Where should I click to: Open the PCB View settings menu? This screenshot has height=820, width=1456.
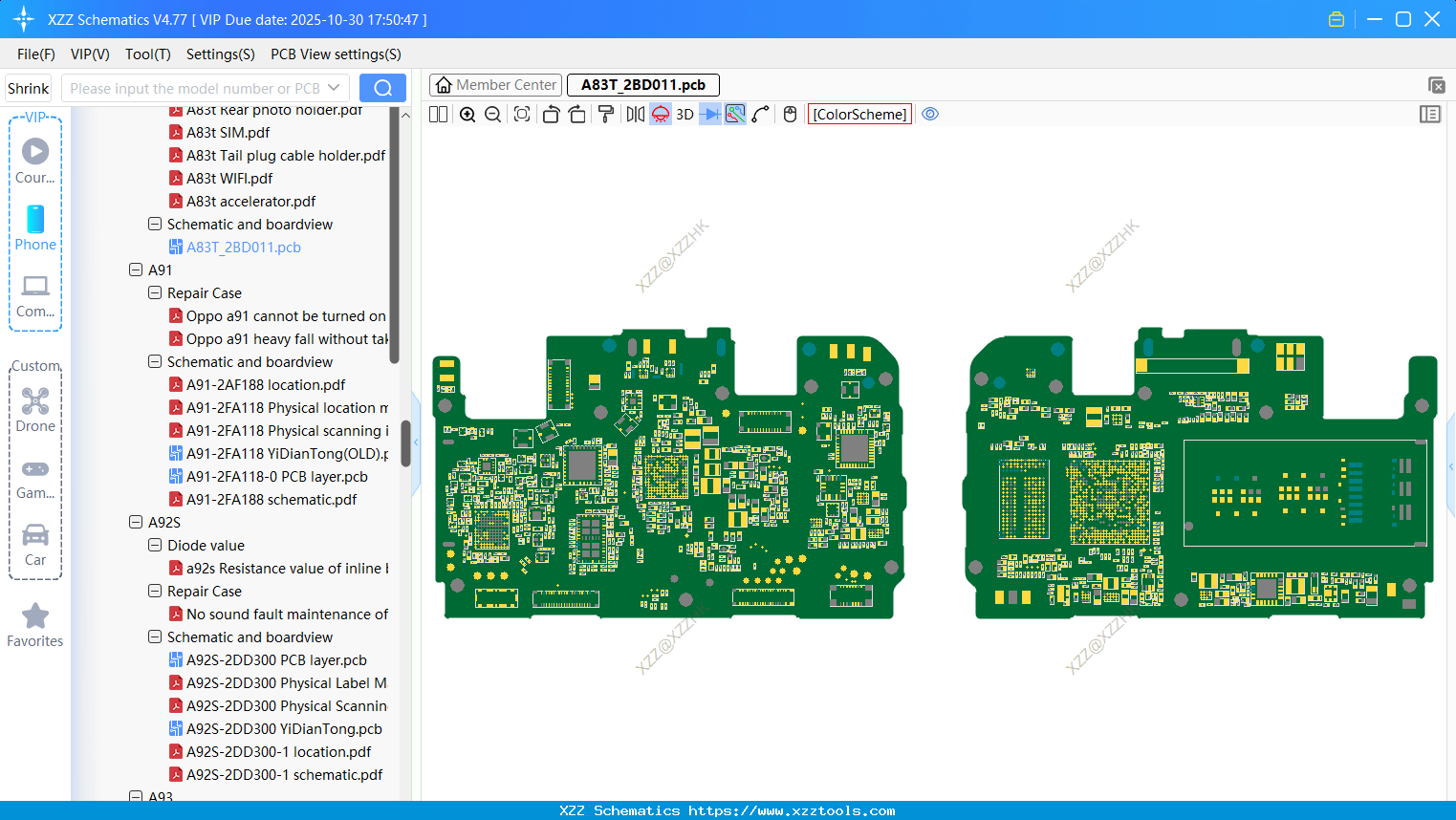(x=336, y=54)
